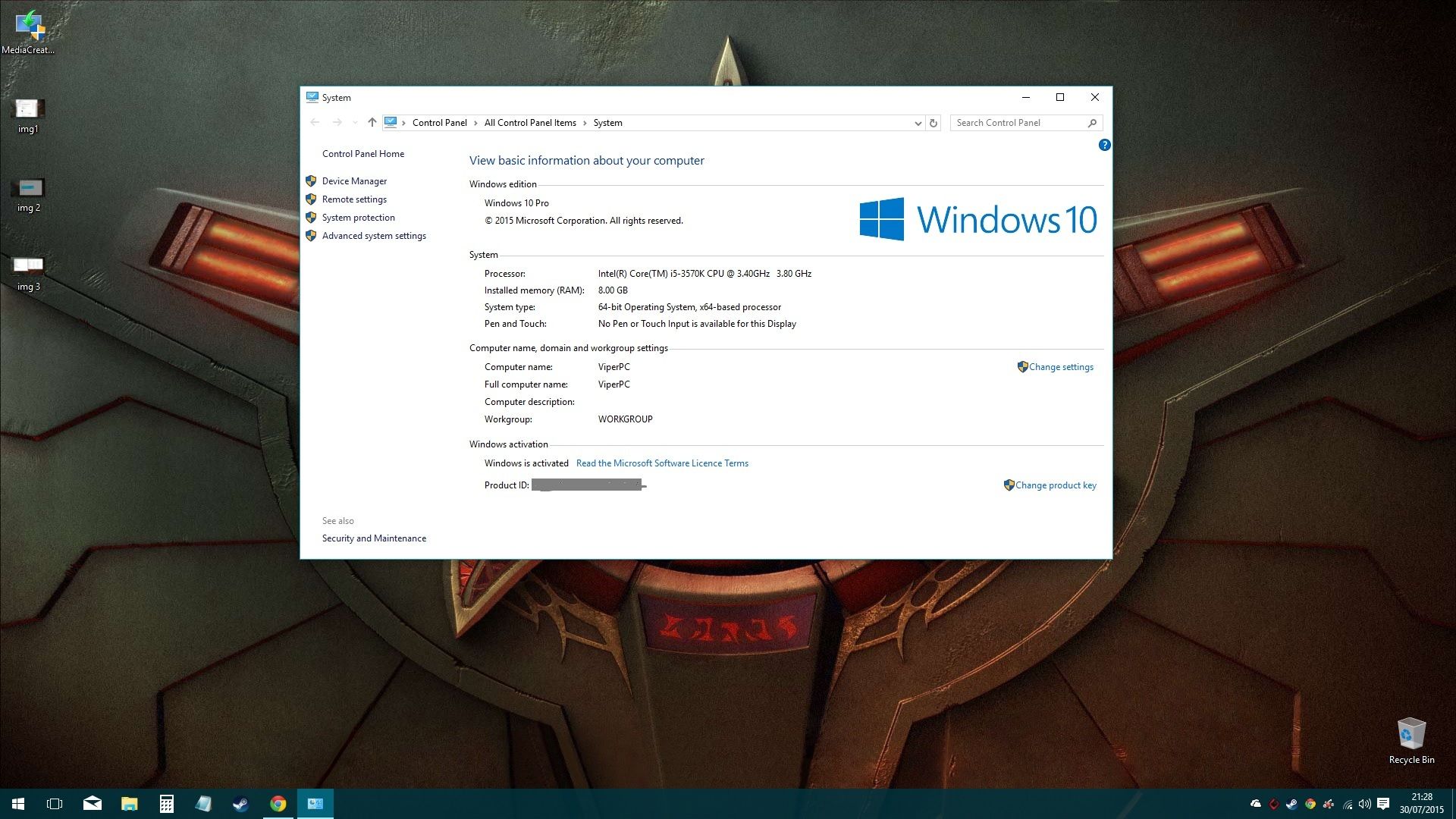Read the Microsoft Software Licence Terms
The width and height of the screenshot is (1456, 819).
662,463
